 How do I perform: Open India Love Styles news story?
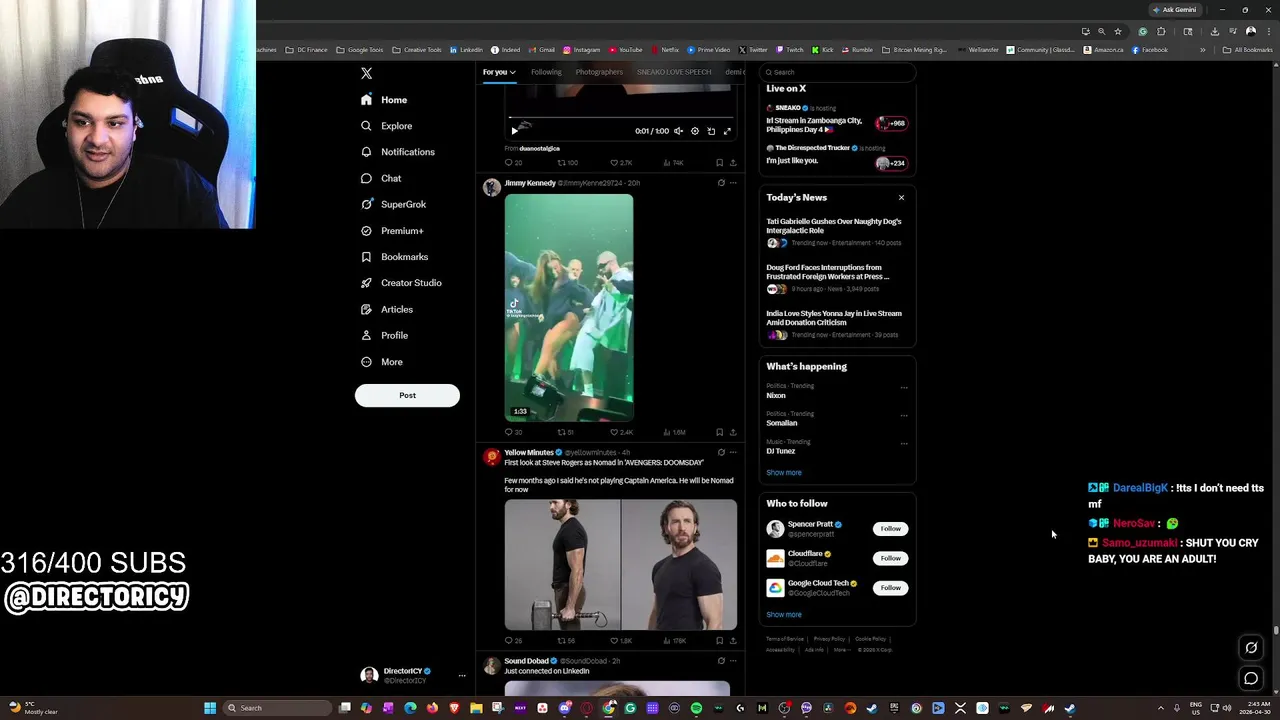pos(837,324)
